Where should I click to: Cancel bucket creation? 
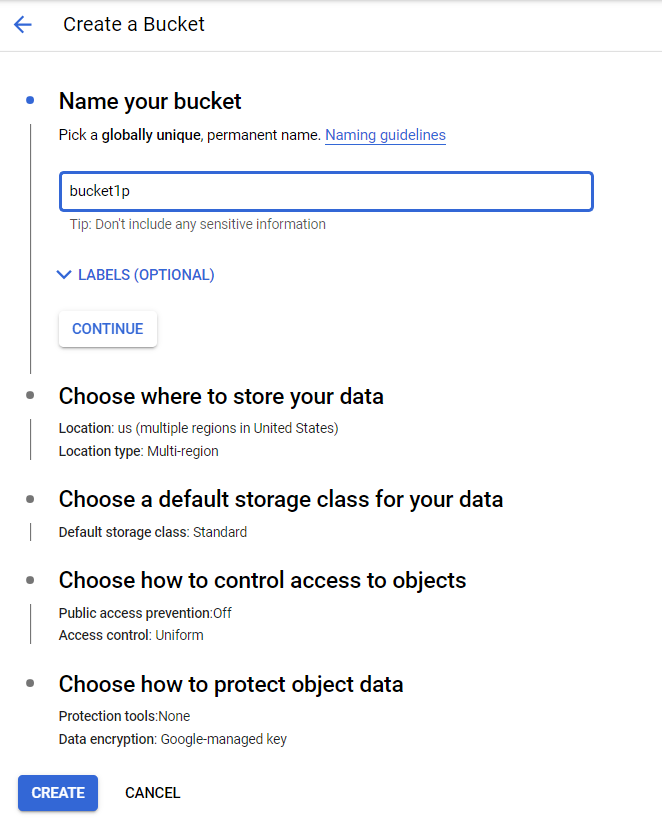click(x=153, y=793)
